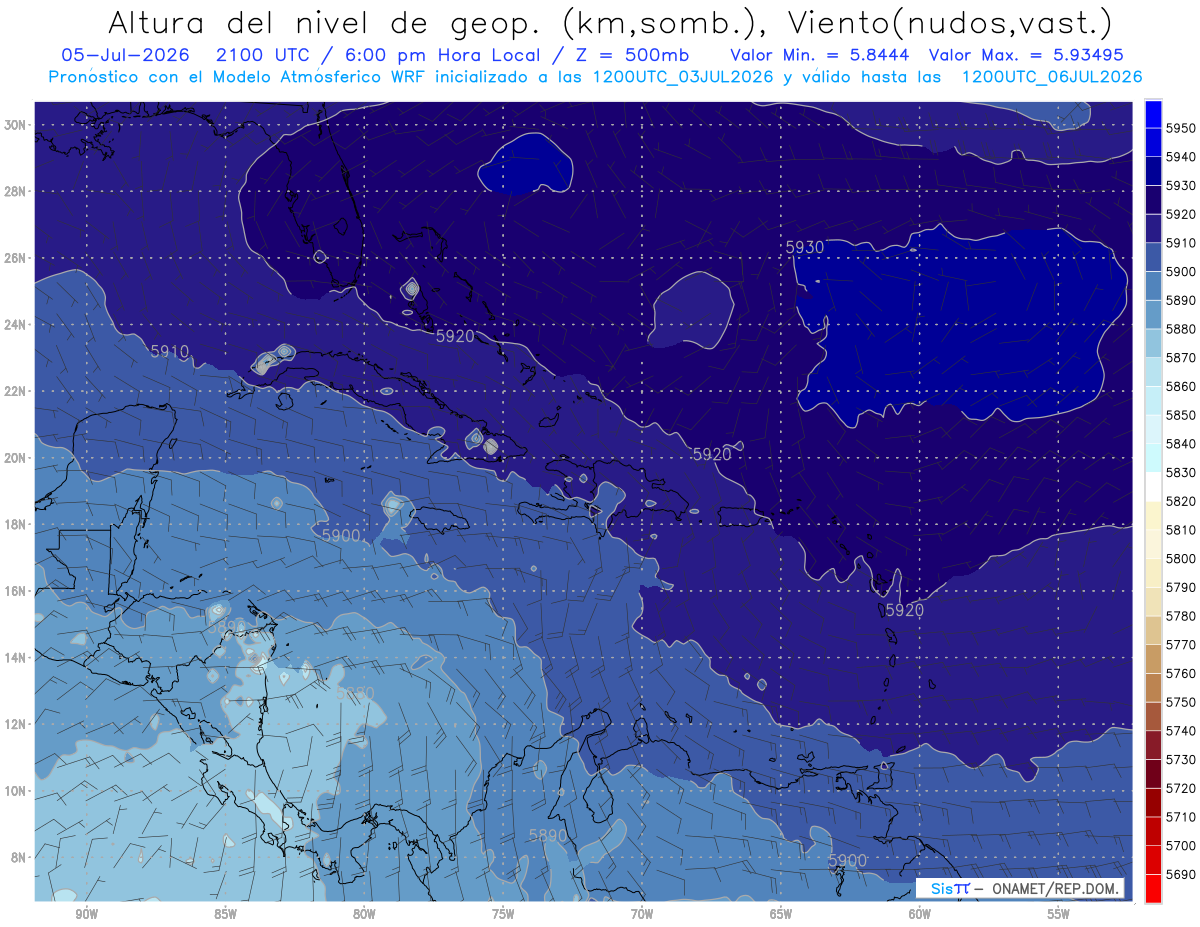
Task: Click the 12N latitude axis label
Action: point(15,724)
